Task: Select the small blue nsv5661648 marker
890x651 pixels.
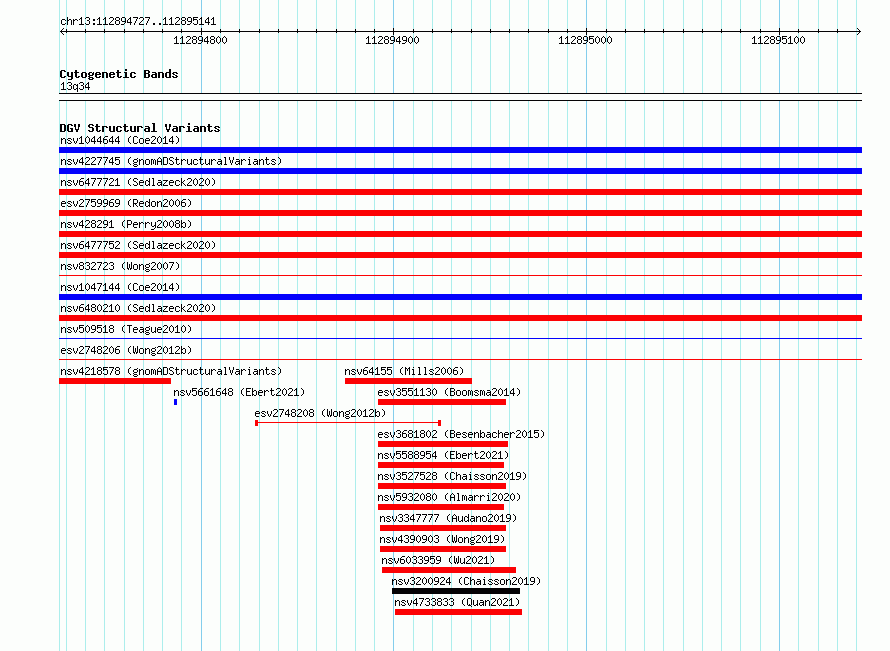Action: (175, 402)
